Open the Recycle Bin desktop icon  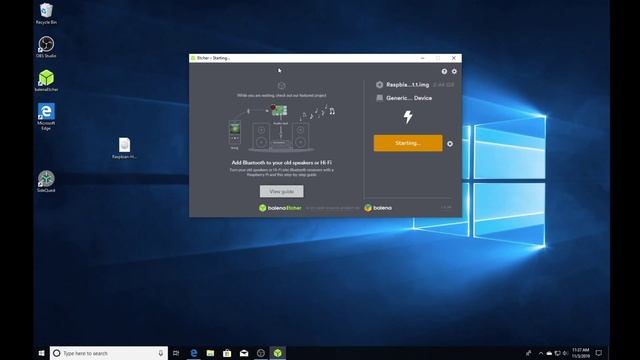[46, 13]
